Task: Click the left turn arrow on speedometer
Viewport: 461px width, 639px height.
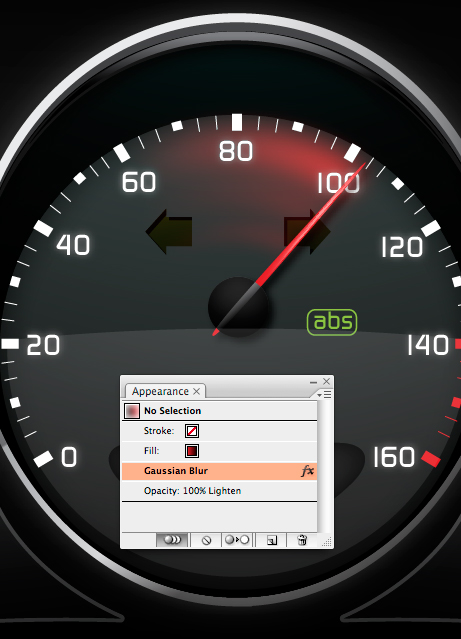Action: pyautogui.click(x=169, y=231)
